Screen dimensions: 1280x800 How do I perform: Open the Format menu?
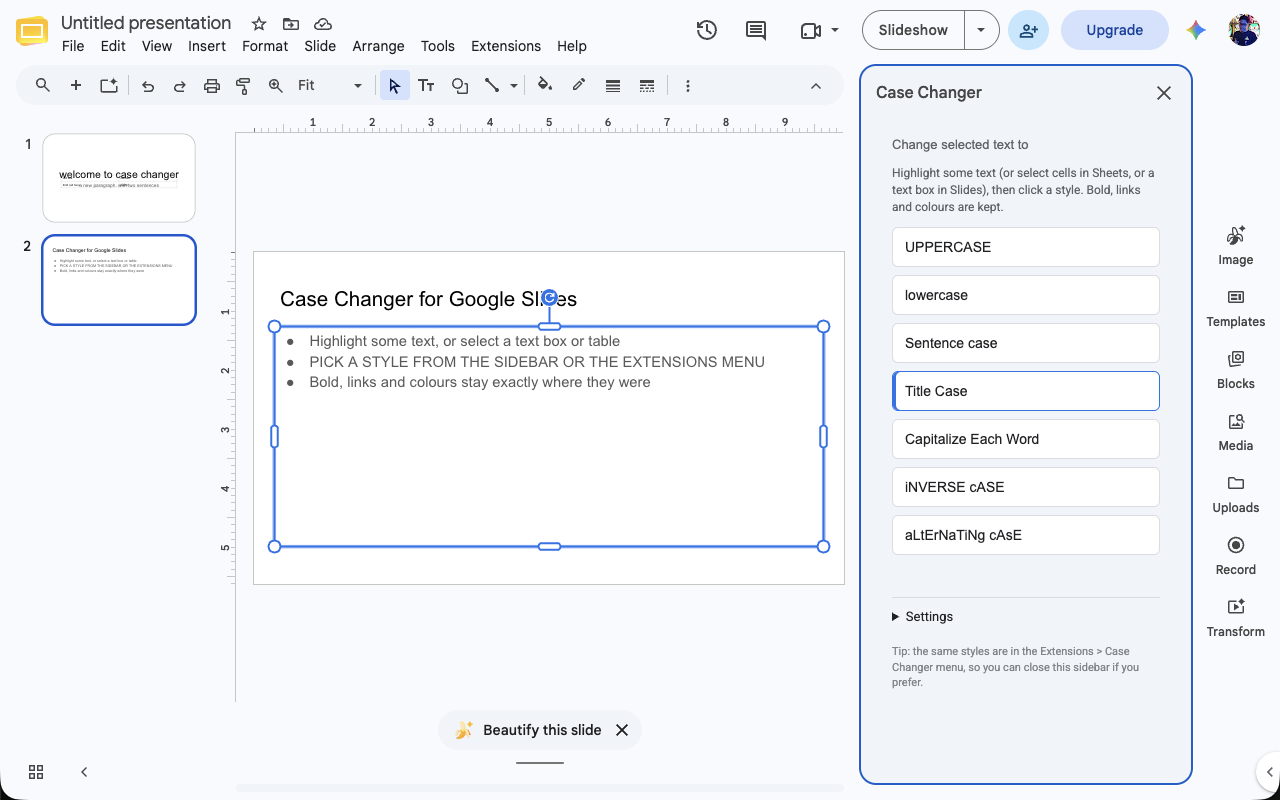pos(265,46)
